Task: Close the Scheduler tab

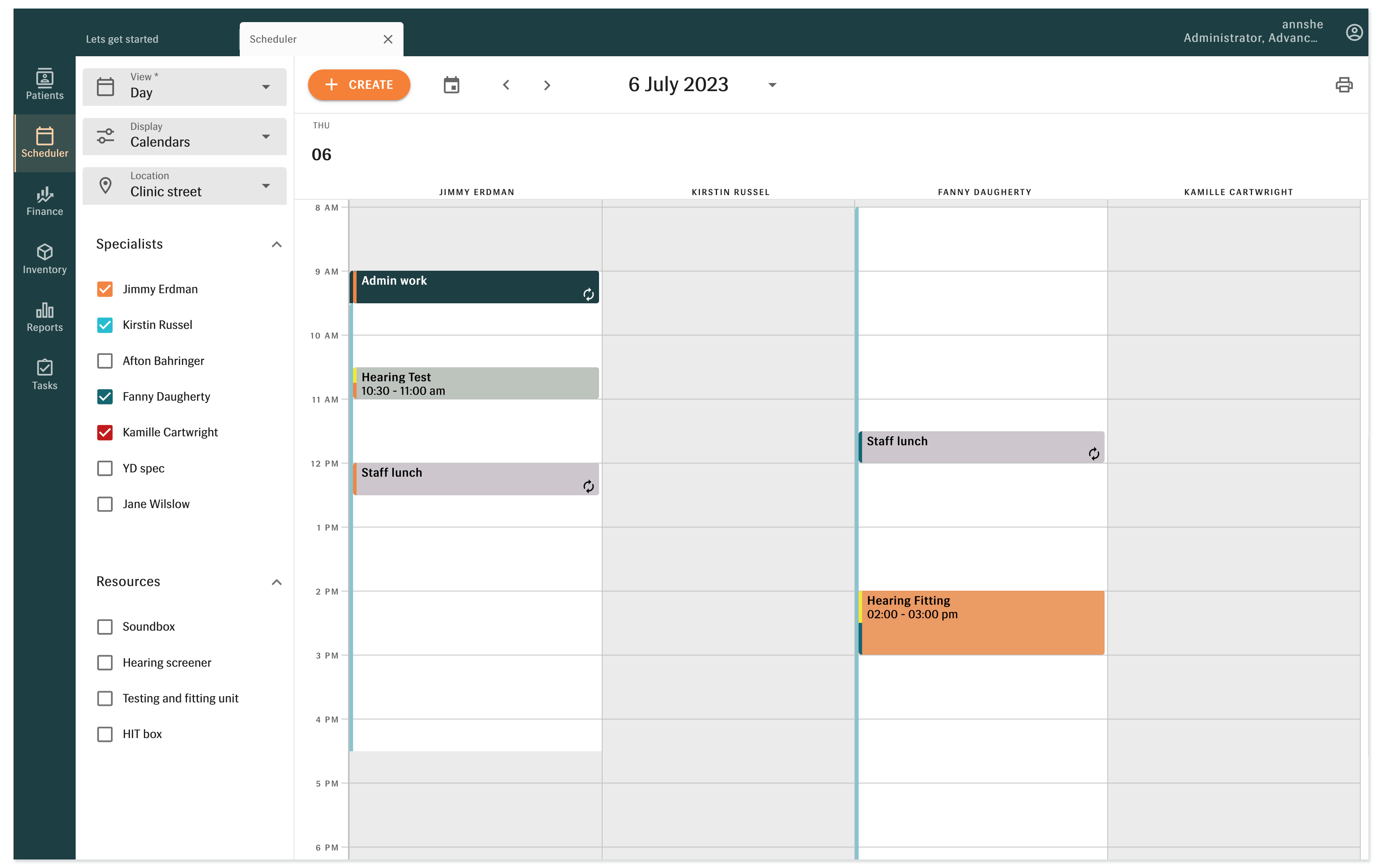Action: [x=387, y=39]
